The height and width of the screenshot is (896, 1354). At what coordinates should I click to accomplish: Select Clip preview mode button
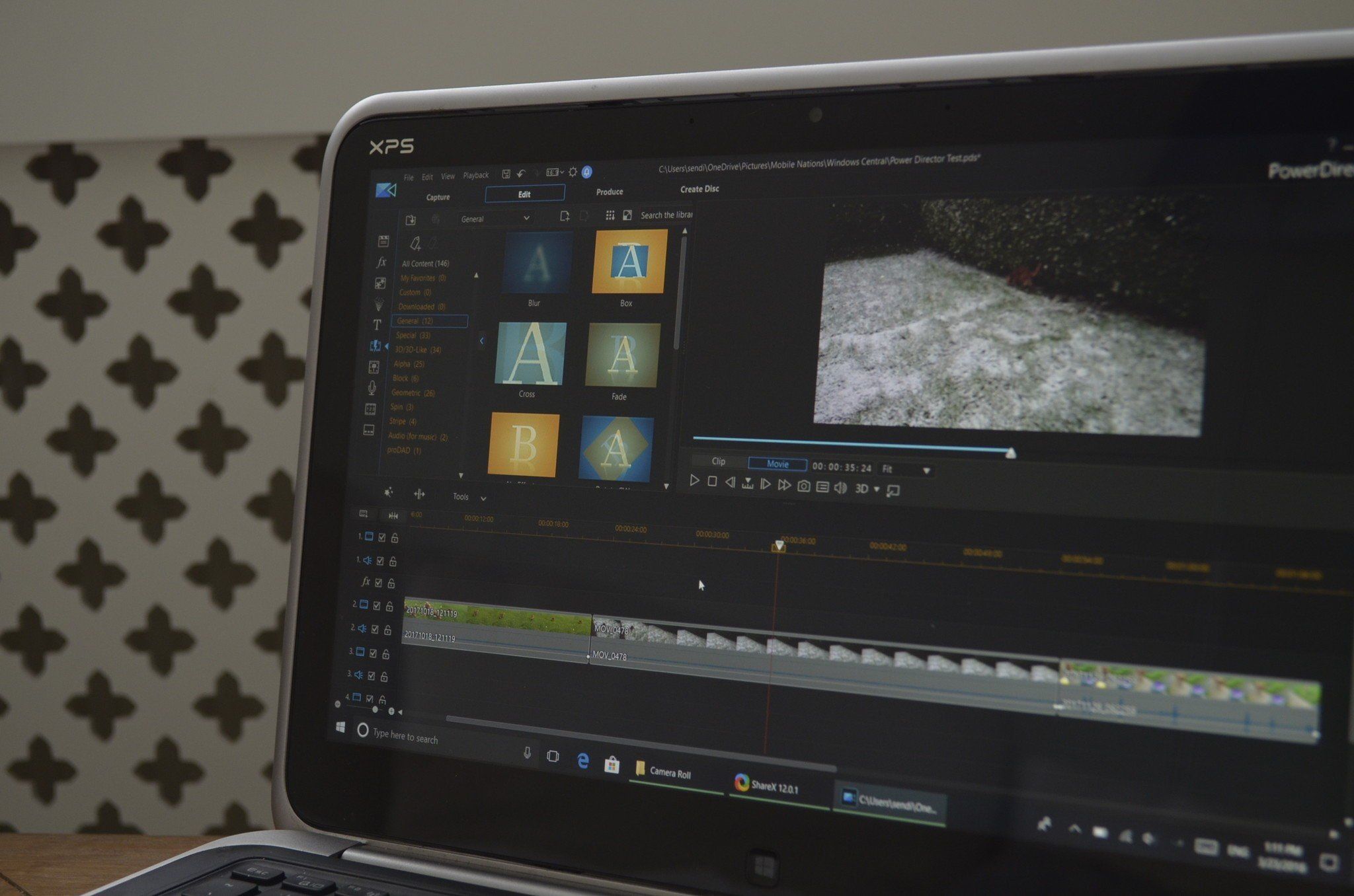point(719,461)
